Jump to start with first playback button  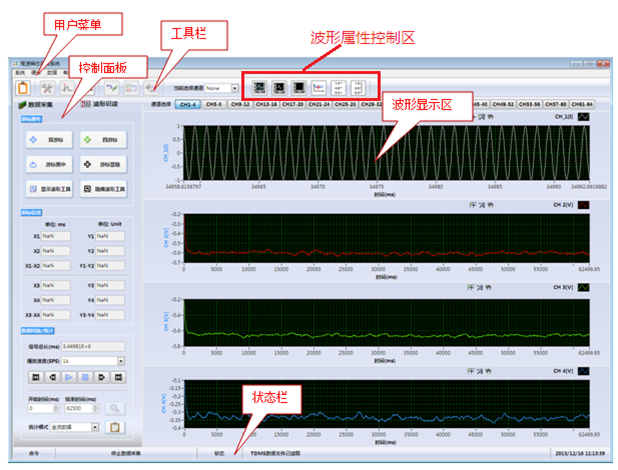(x=36, y=377)
